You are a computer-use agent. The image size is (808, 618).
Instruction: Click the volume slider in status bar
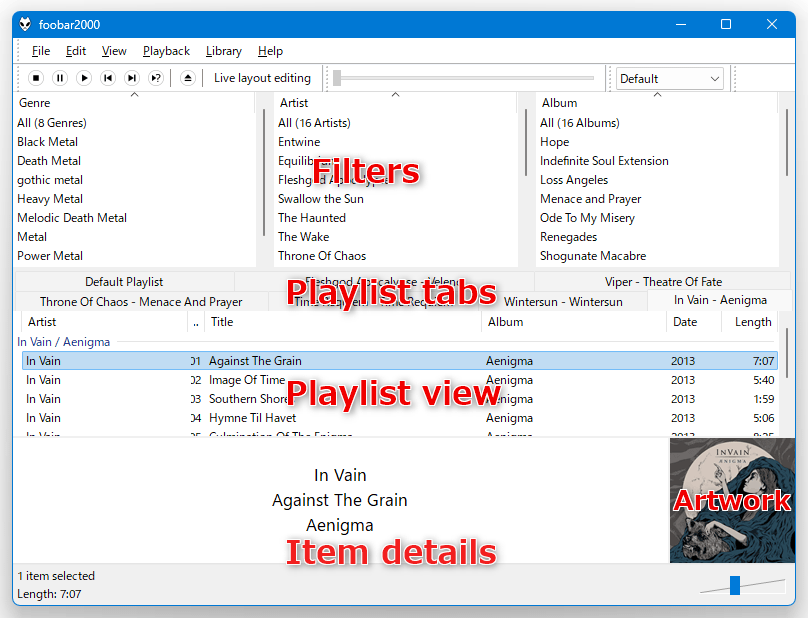pos(742,586)
